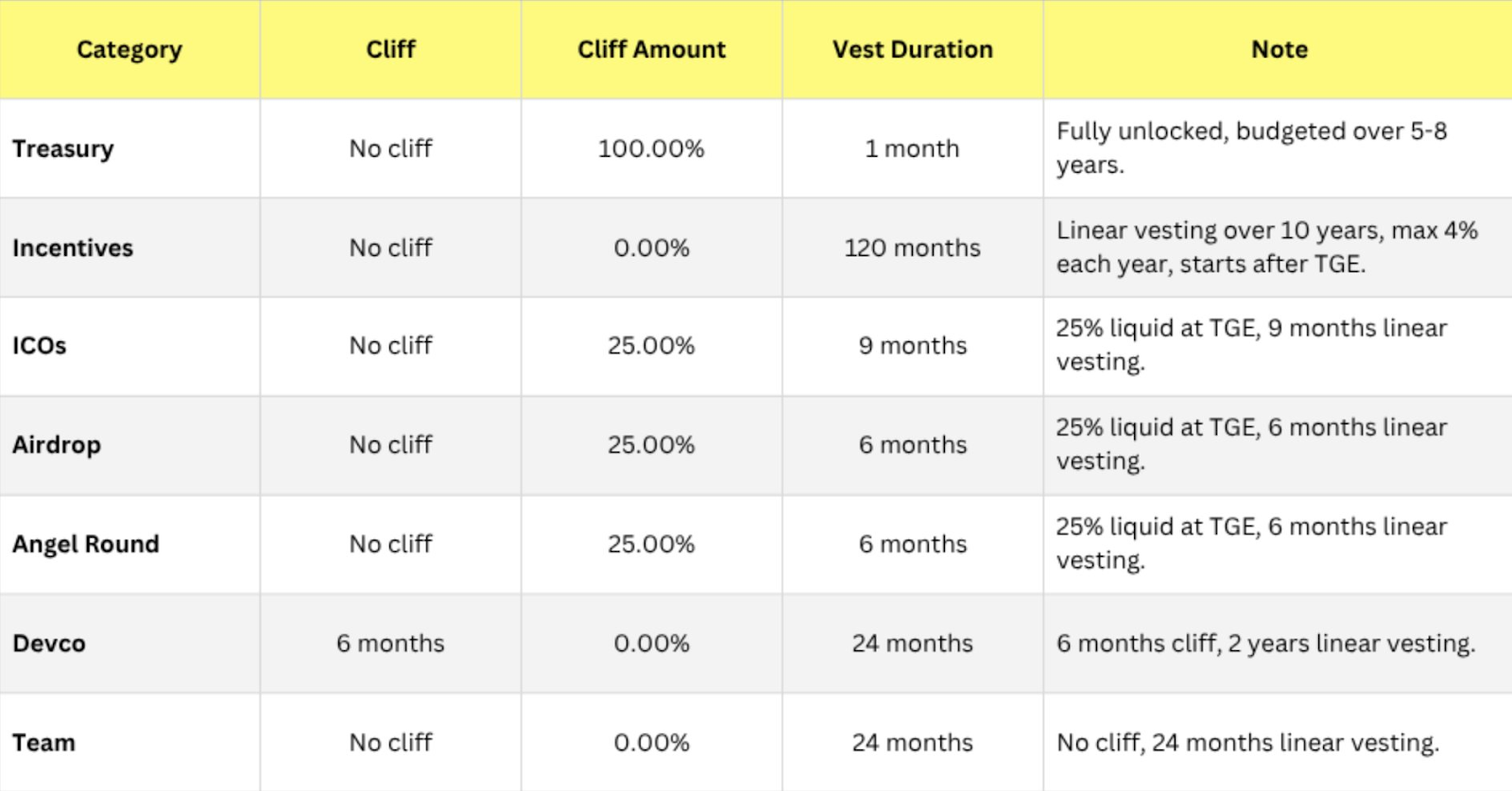The height and width of the screenshot is (791, 1512).
Task: Click the Treasury row label
Action: (x=63, y=148)
